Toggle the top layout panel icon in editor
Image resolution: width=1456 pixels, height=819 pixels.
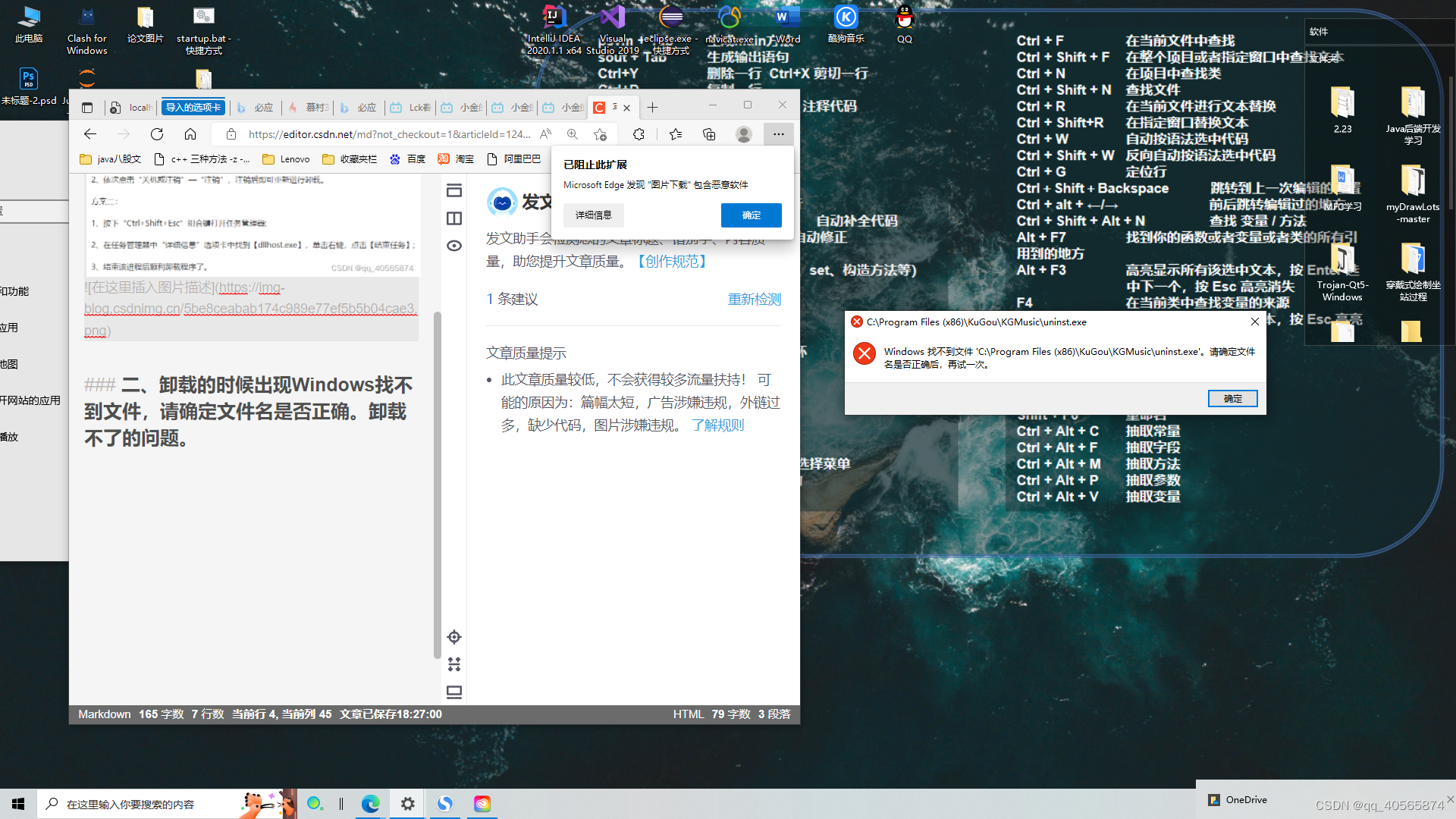454,190
